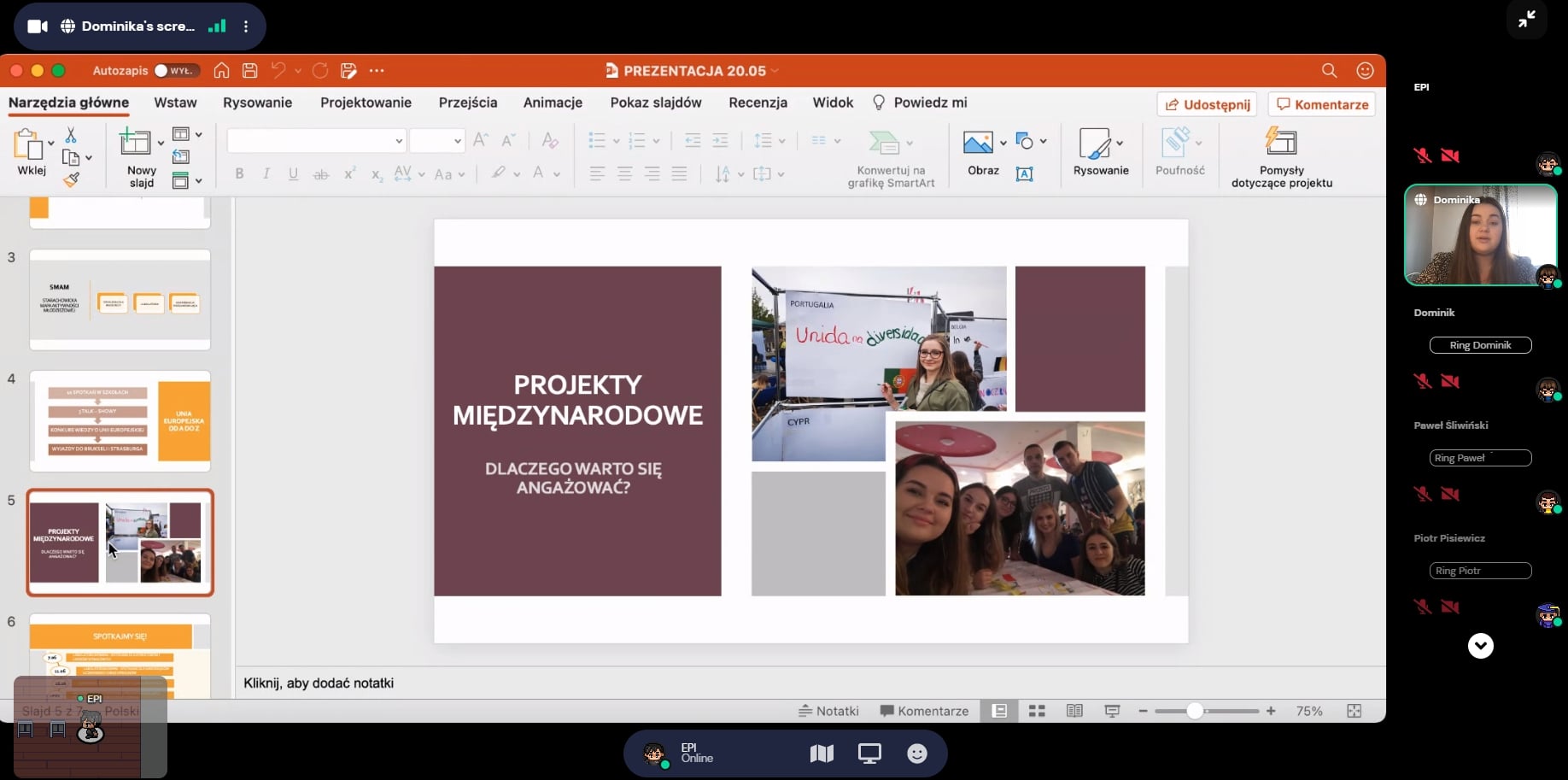1568x780 pixels.
Task: Click the Cut scissors icon
Action: click(x=71, y=135)
